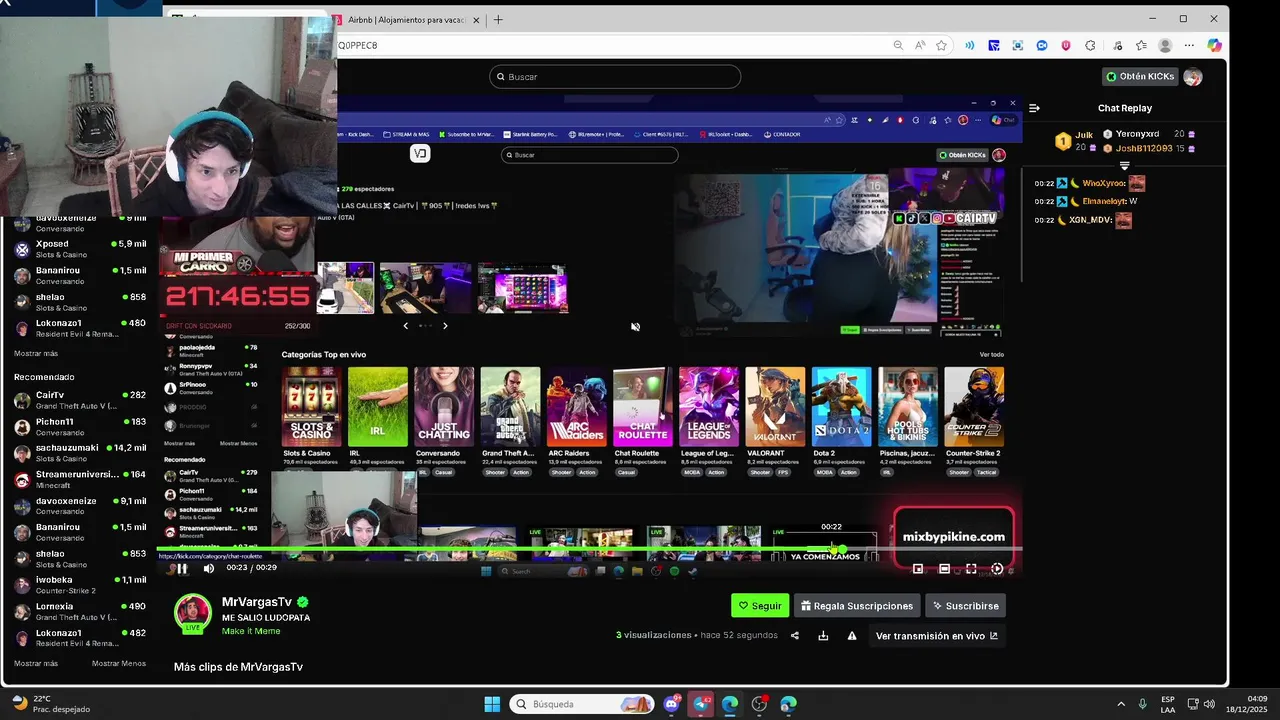Click Regala Suscripciones button

tap(857, 606)
